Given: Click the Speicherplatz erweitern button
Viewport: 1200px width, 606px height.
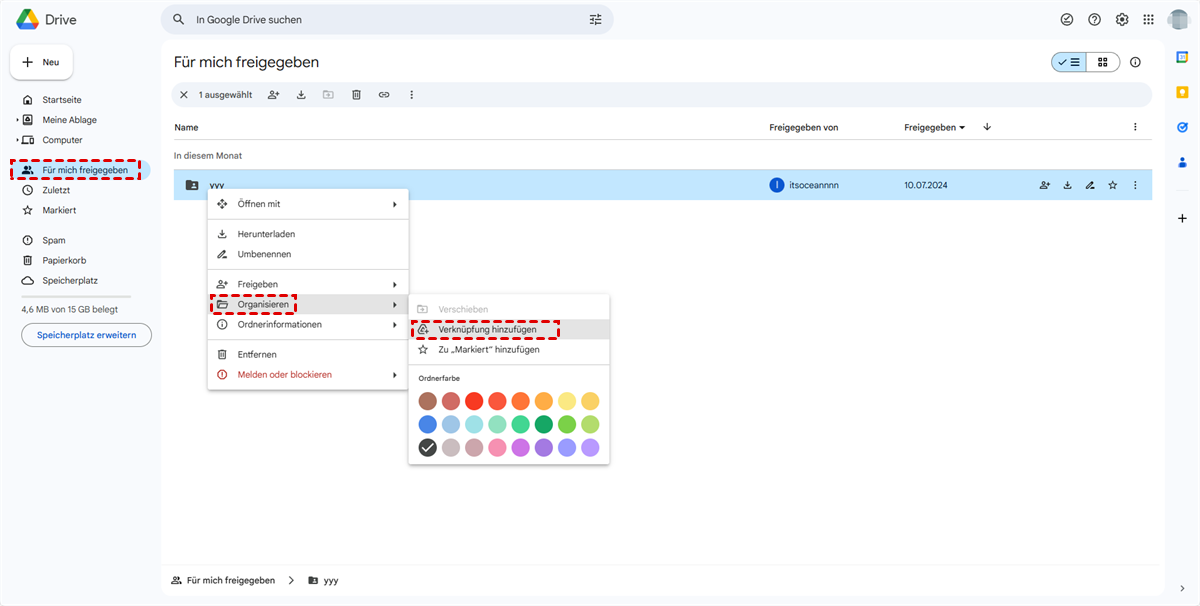Looking at the screenshot, I should (86, 335).
